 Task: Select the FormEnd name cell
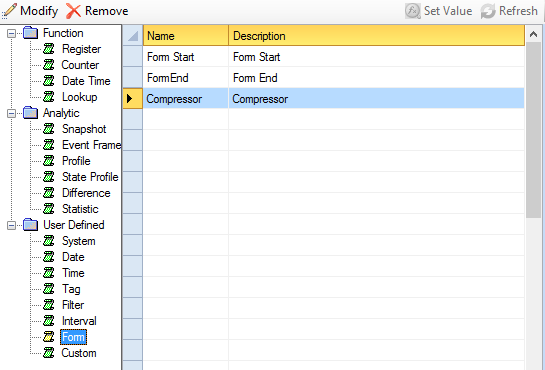click(186, 77)
